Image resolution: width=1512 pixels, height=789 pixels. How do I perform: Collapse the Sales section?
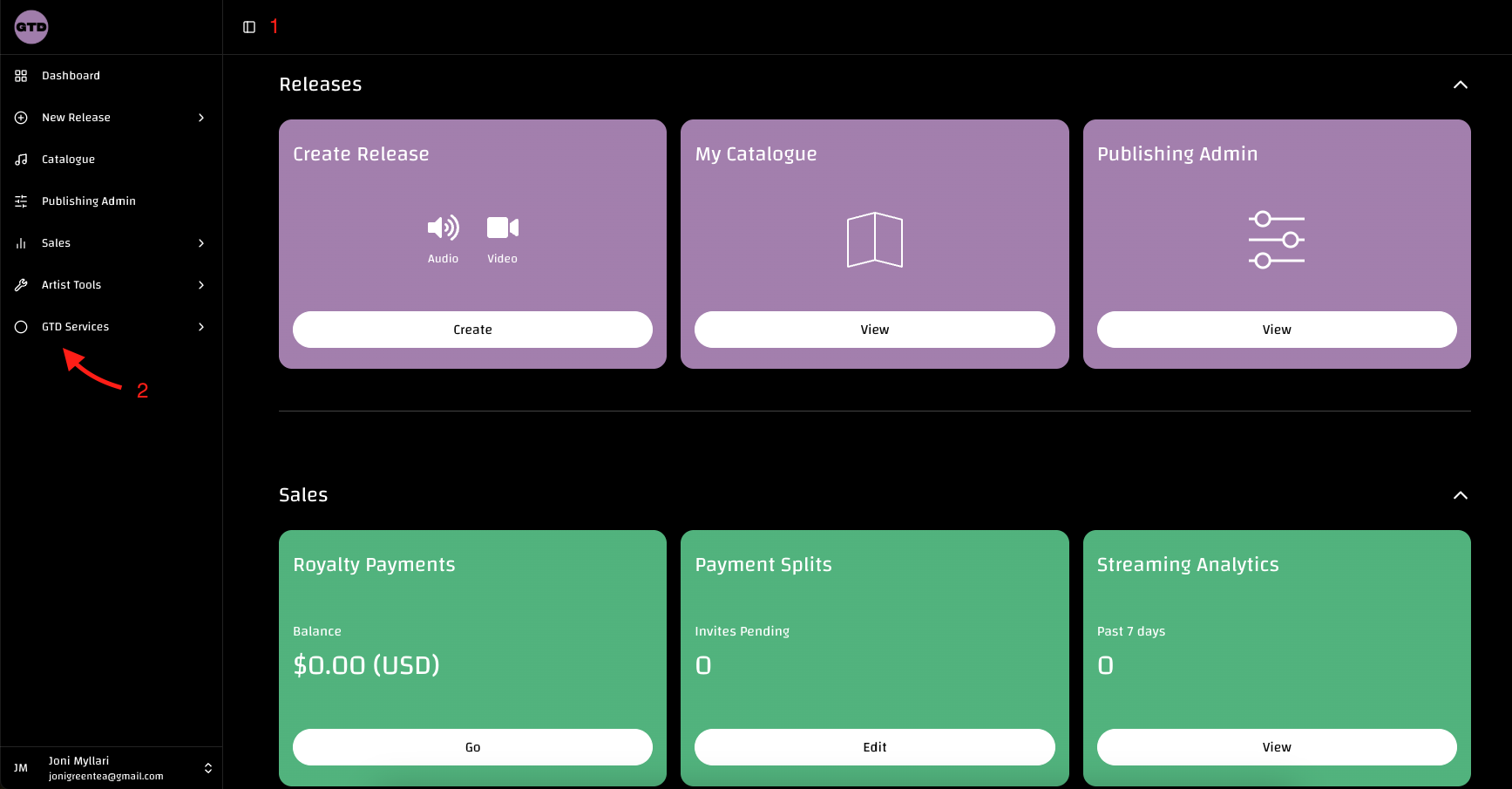(1461, 495)
